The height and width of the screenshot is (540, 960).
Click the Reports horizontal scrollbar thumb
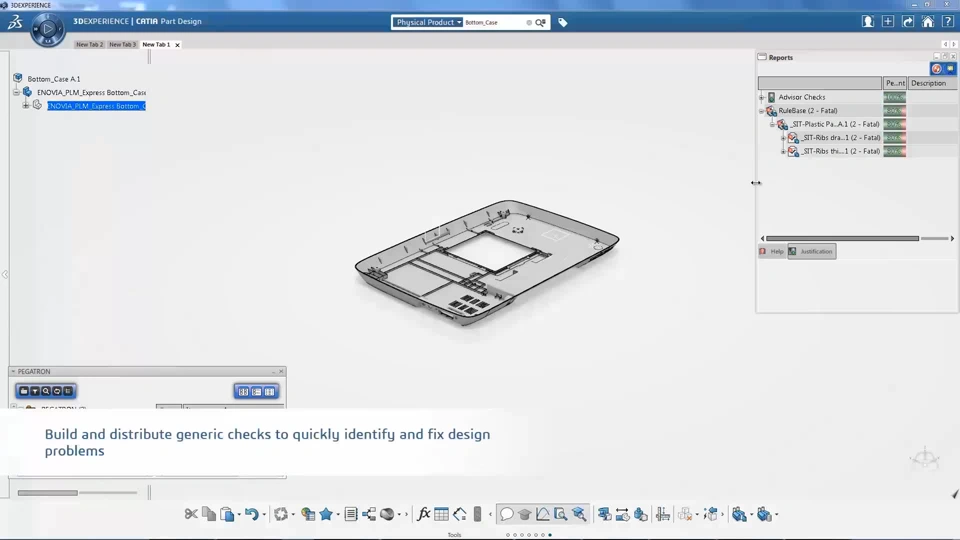click(x=842, y=239)
